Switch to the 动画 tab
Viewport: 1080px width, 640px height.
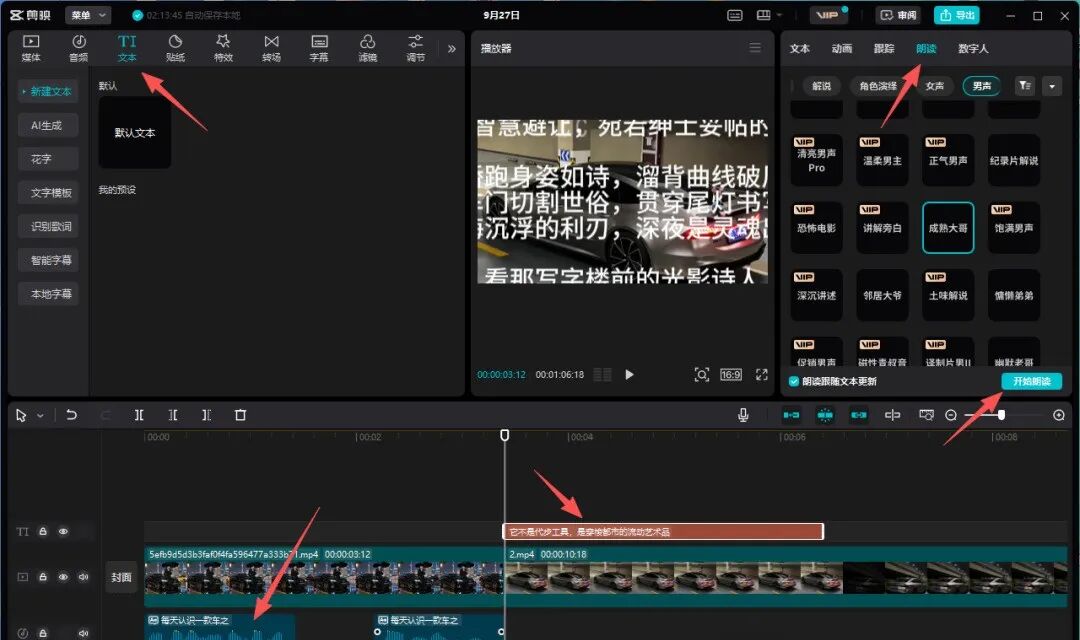tap(842, 48)
